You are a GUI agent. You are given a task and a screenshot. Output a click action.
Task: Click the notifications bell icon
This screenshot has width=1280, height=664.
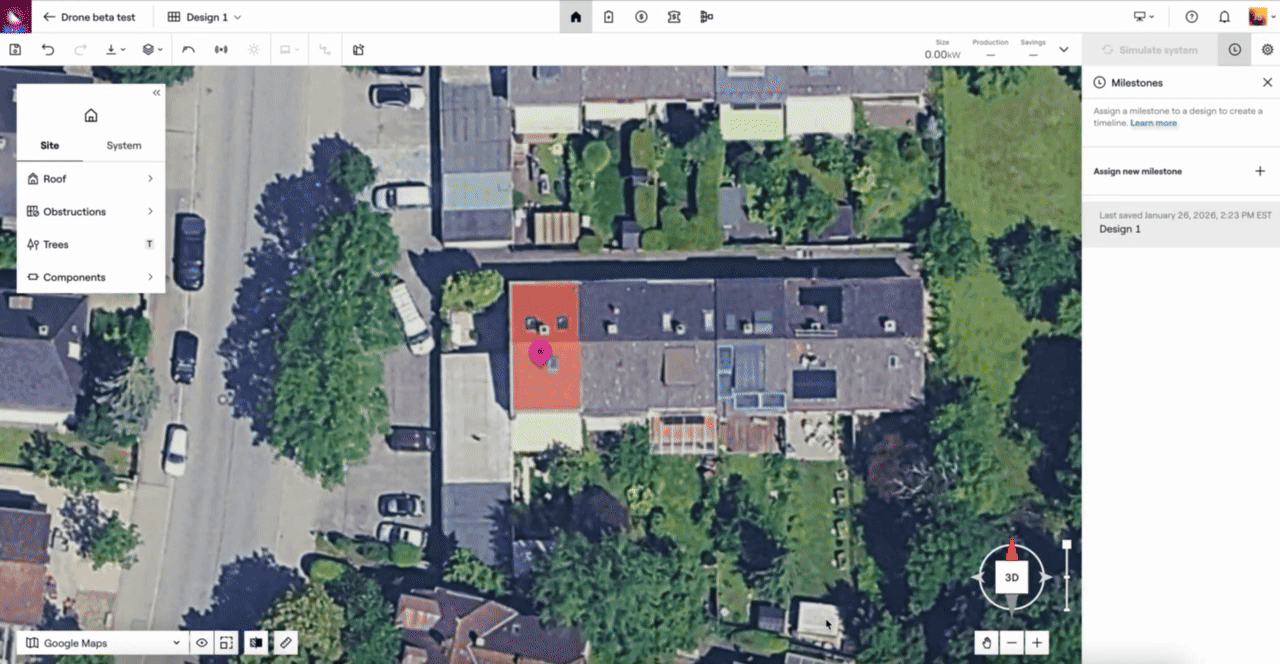click(1224, 17)
